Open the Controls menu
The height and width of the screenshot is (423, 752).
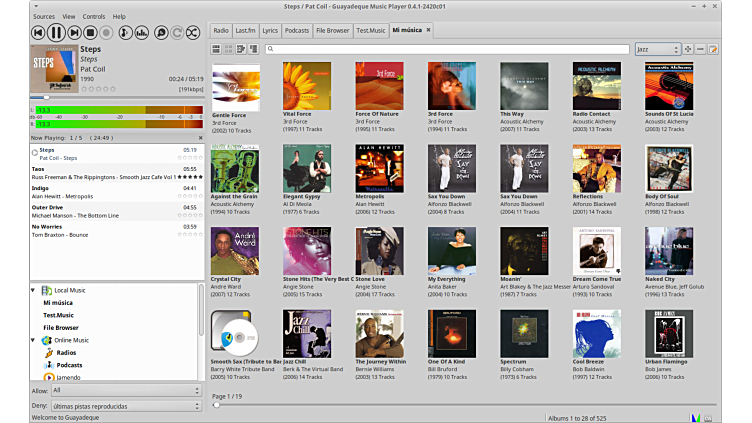pos(93,17)
